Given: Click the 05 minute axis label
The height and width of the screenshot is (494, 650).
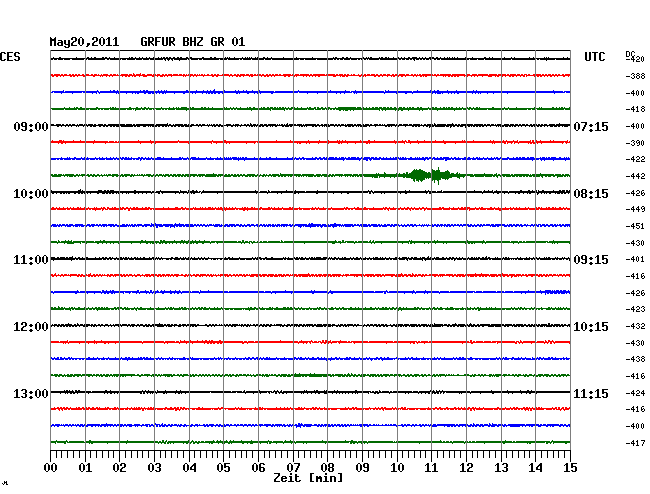Looking at the screenshot, I should point(223,468).
